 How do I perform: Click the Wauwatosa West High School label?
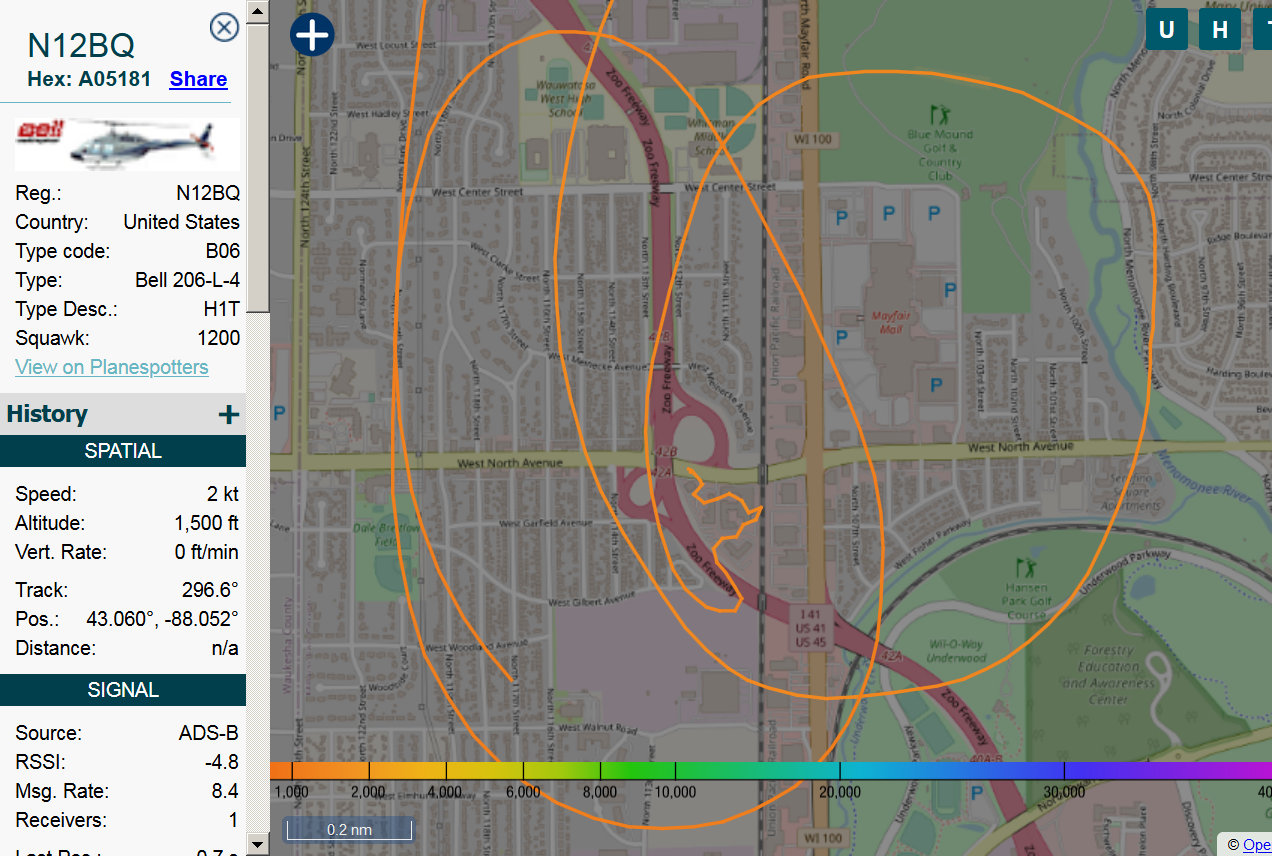point(566,98)
